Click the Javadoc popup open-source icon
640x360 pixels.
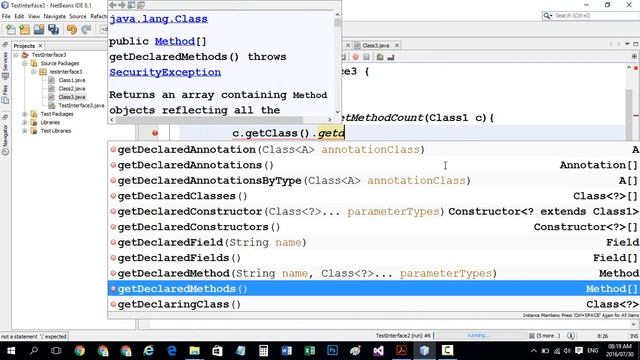141,5
